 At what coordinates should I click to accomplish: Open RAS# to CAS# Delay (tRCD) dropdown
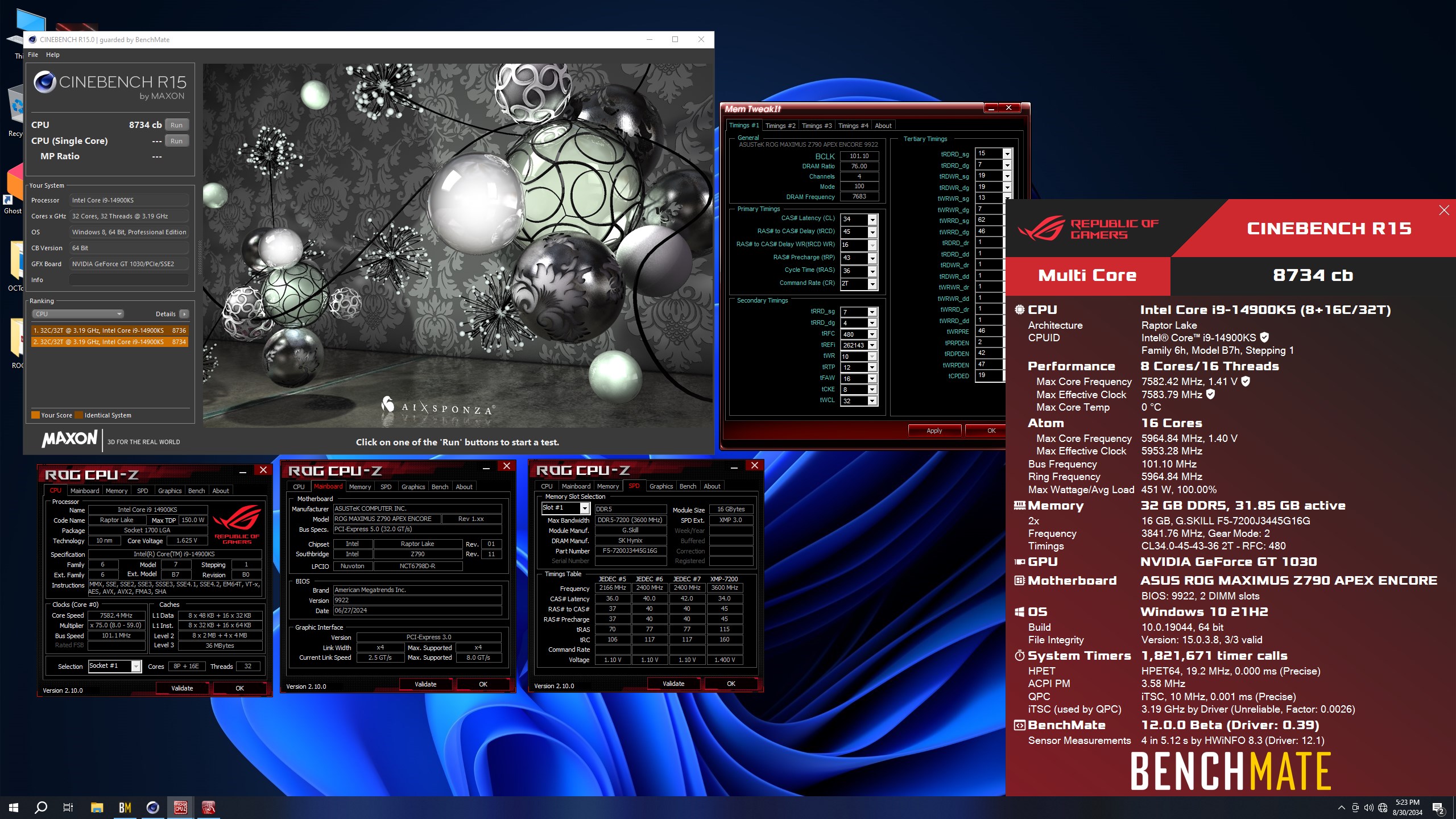[872, 232]
